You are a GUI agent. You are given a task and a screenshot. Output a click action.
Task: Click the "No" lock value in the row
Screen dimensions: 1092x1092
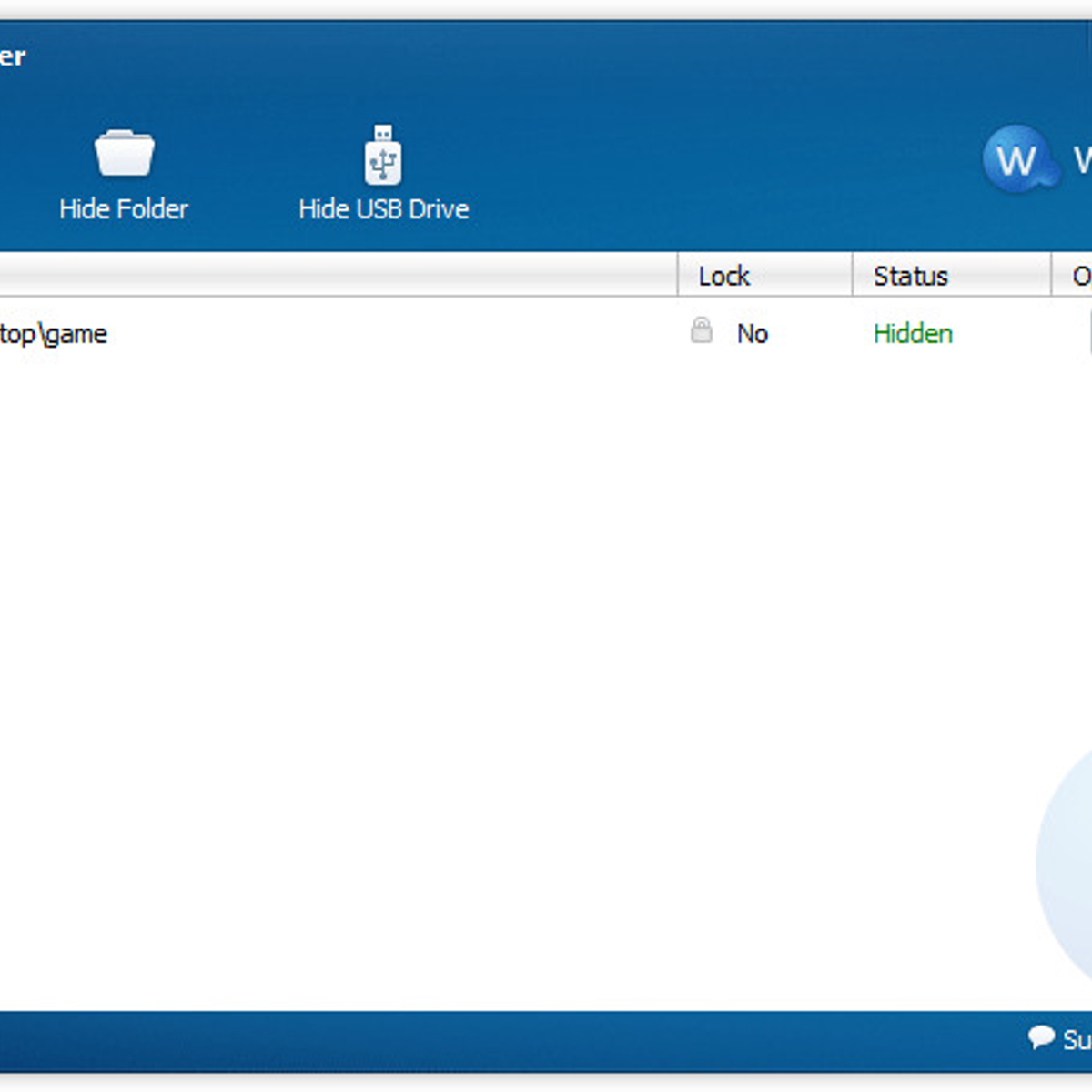pos(753,334)
